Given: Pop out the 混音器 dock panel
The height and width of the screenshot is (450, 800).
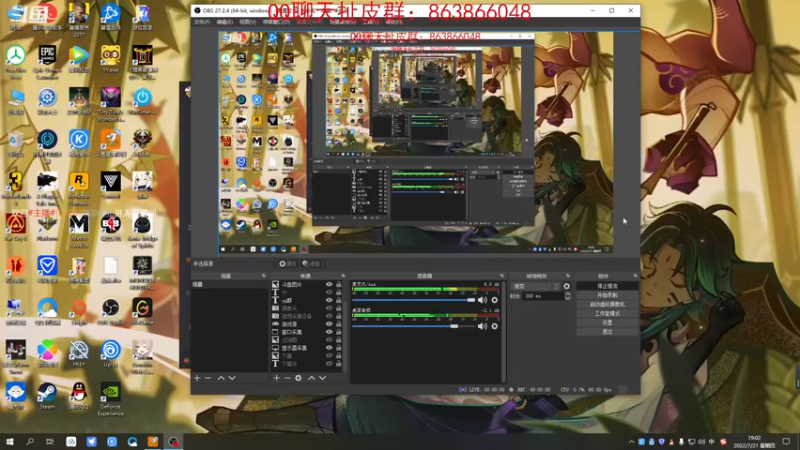Looking at the screenshot, I should point(502,276).
